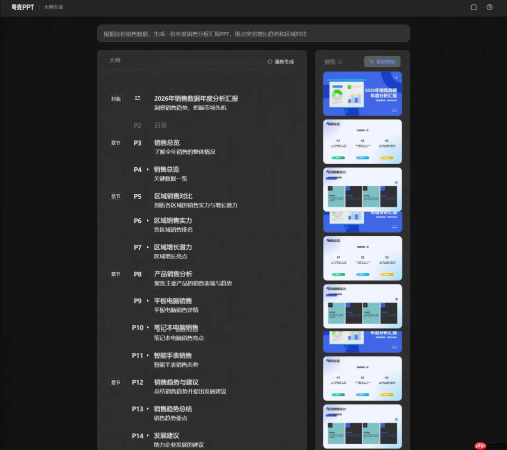Select the P9 平板电脑销售 row
The width and height of the screenshot is (507, 450).
pos(173,301)
